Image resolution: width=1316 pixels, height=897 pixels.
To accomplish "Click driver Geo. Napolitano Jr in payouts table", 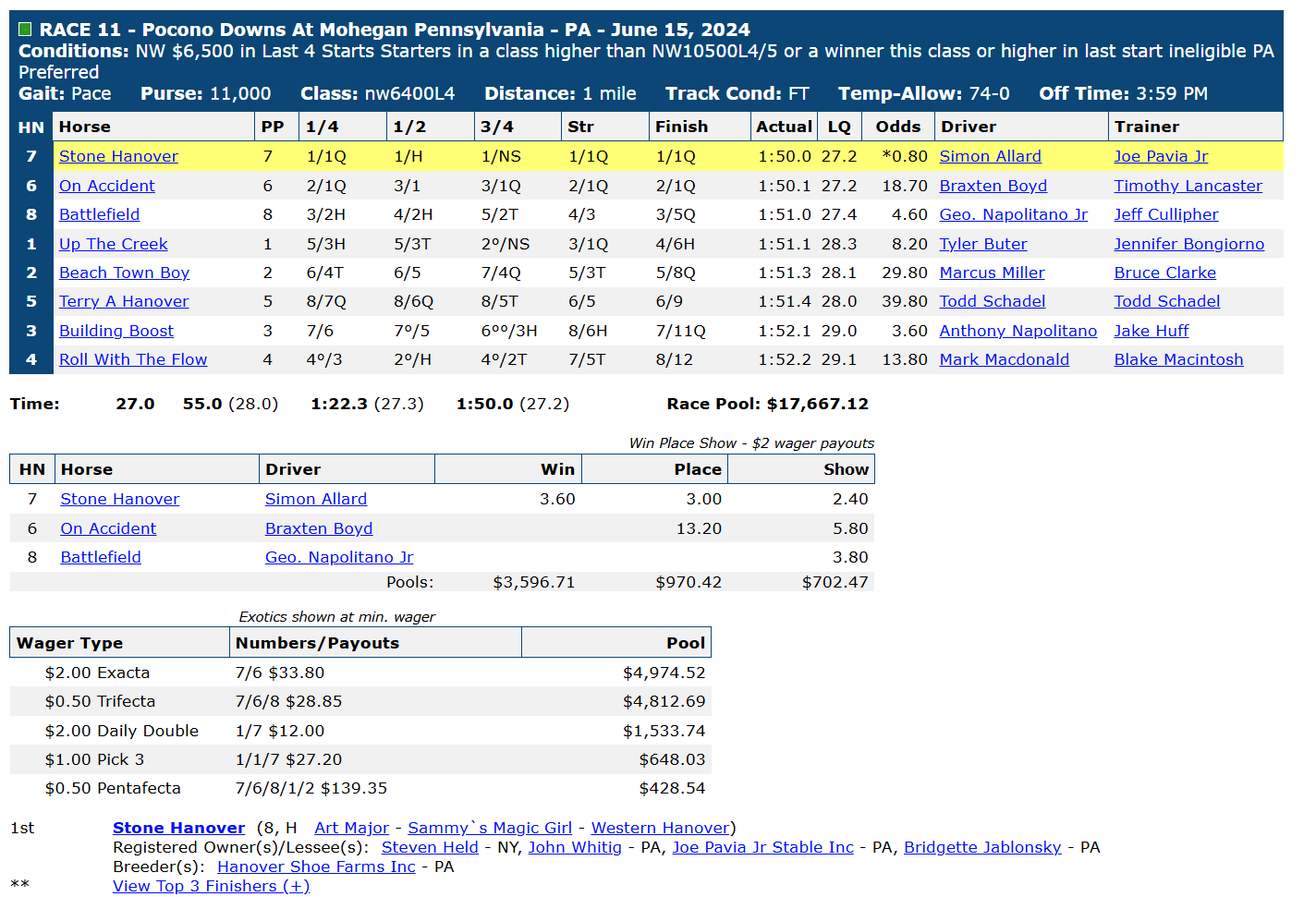I will [339, 557].
